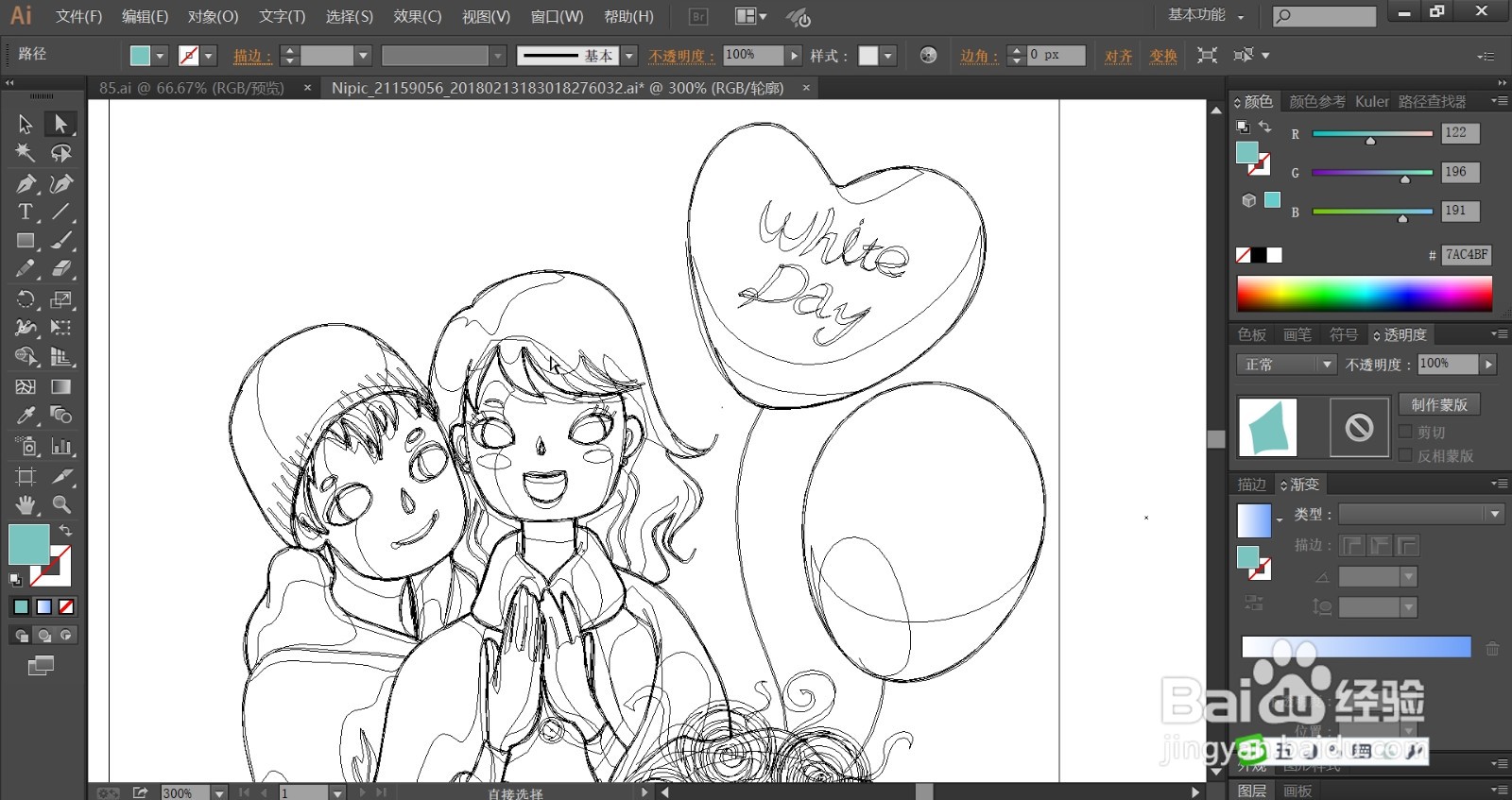Image resolution: width=1512 pixels, height=800 pixels.
Task: Switch to the 85.ai document tab
Action: click(192, 88)
